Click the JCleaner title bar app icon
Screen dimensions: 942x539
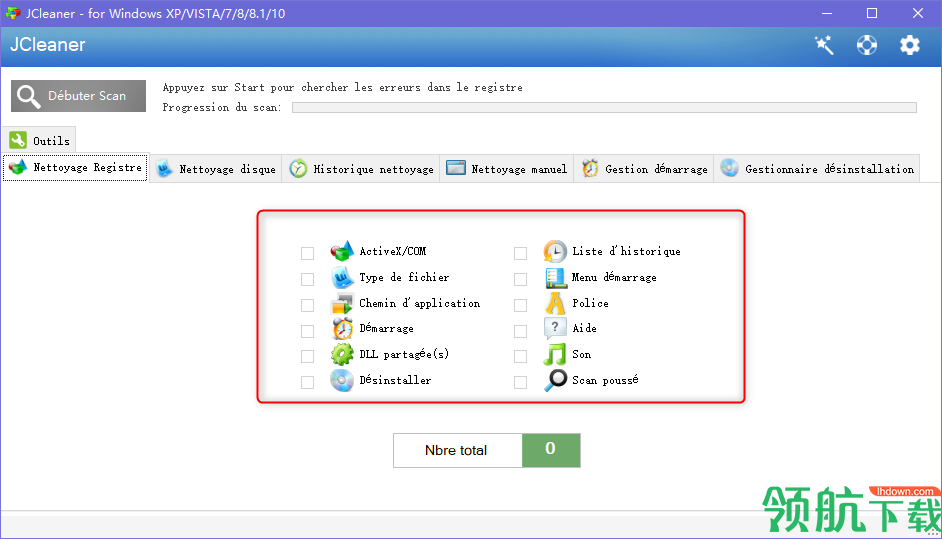point(13,13)
